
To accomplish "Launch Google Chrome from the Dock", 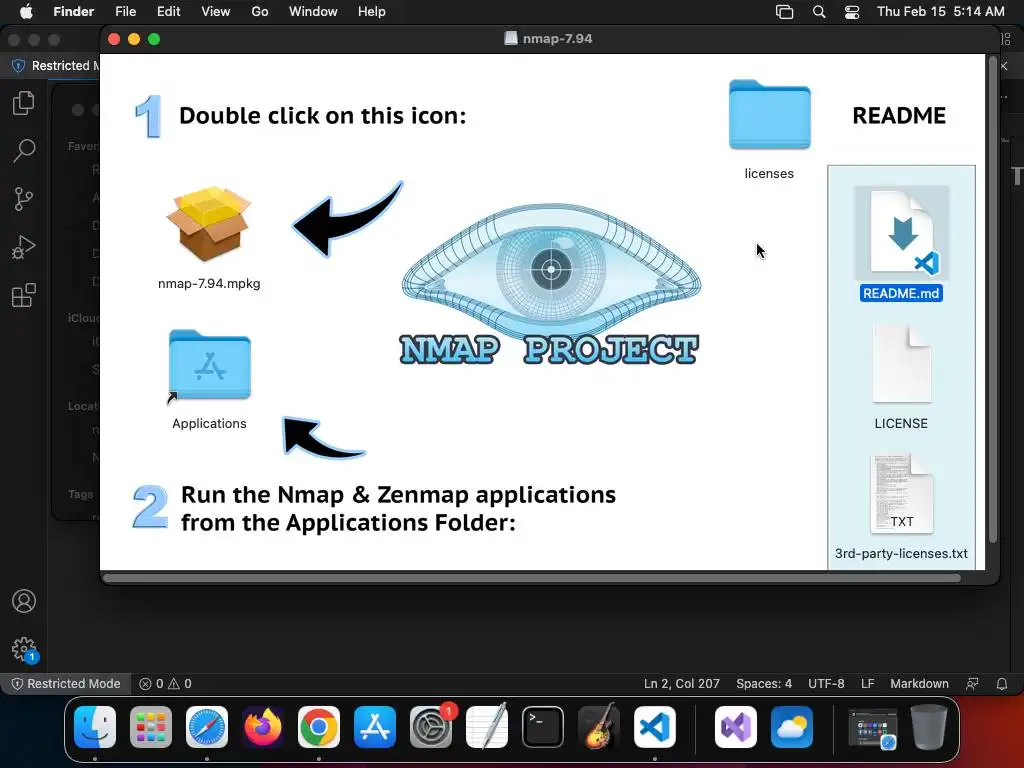I will 319,726.
